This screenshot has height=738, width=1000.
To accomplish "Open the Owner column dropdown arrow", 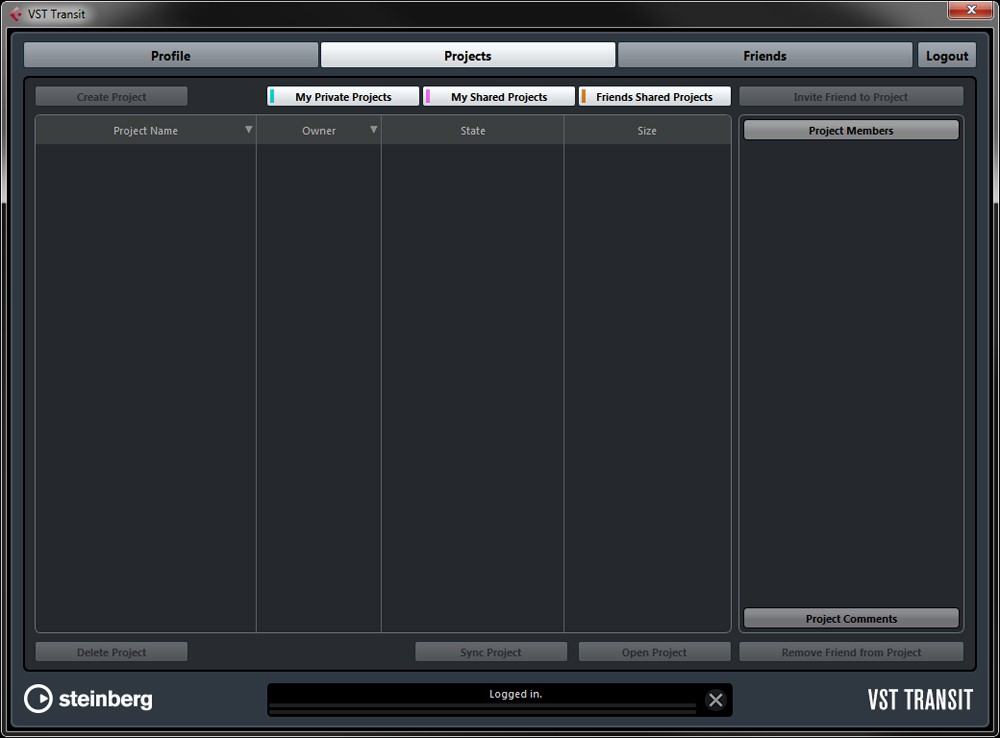I will click(374, 129).
